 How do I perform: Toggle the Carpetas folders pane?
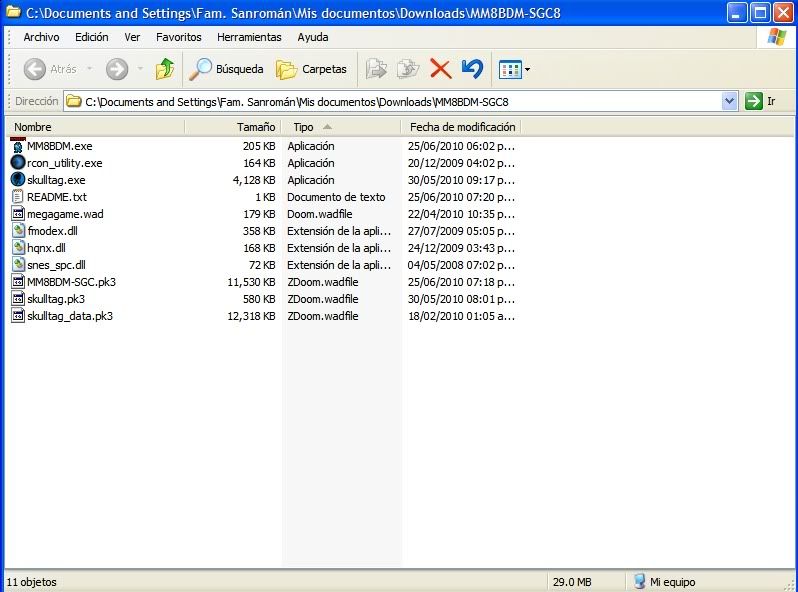coord(312,69)
